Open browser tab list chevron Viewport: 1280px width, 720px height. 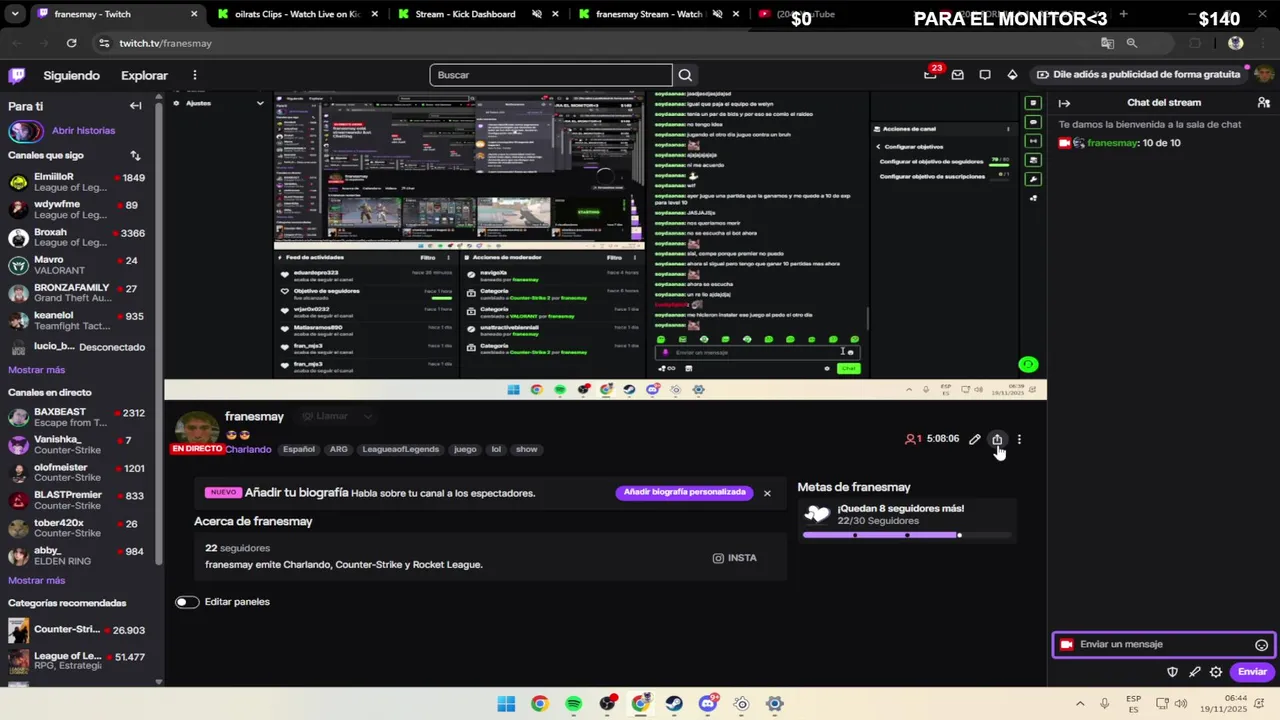(x=15, y=14)
